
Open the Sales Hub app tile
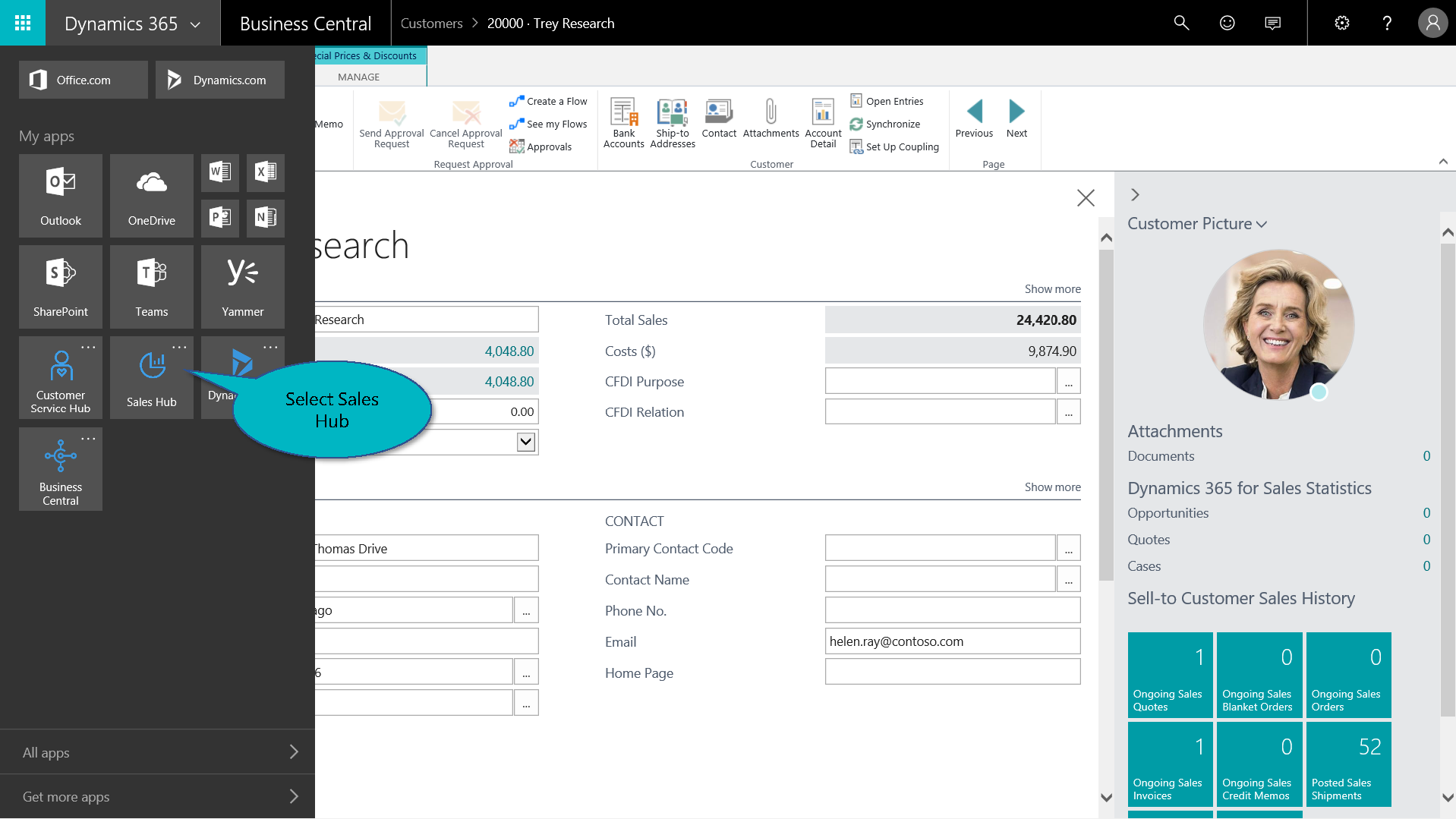click(151, 377)
